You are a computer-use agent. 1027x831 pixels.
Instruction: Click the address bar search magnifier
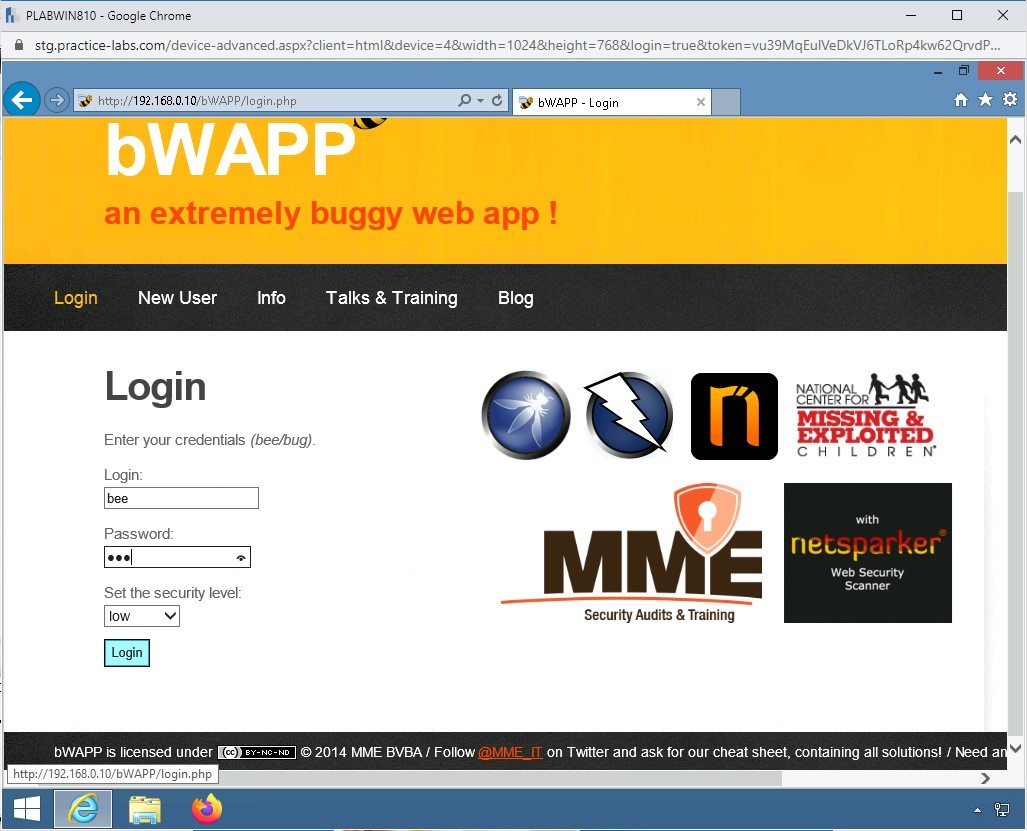(x=464, y=100)
